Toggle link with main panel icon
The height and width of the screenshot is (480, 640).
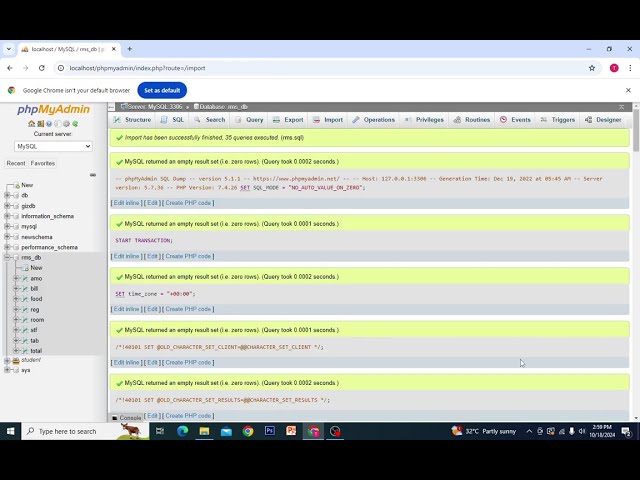93,175
